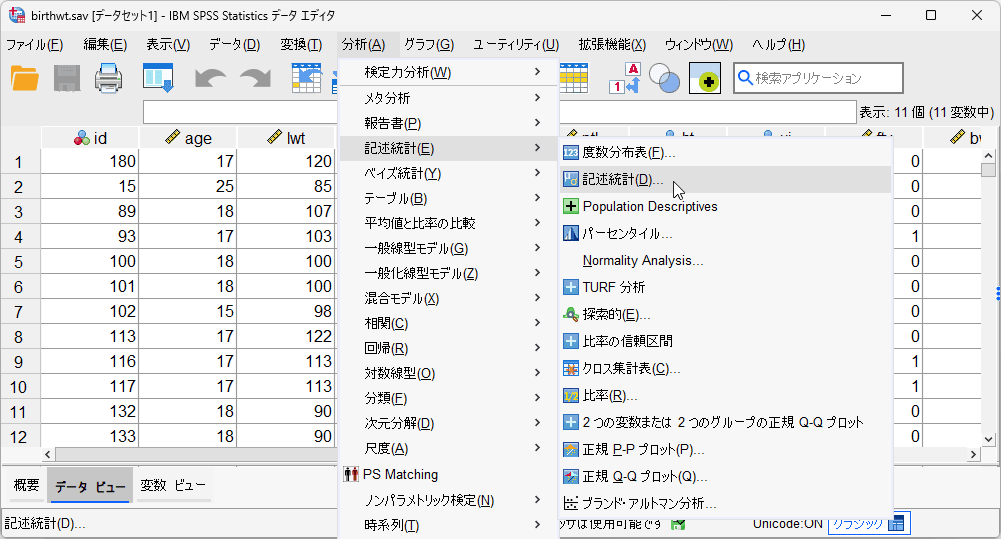Screen dimensions: 1001x539
Task: Click the print toolbar icon
Action: pyautogui.click(x=109, y=79)
